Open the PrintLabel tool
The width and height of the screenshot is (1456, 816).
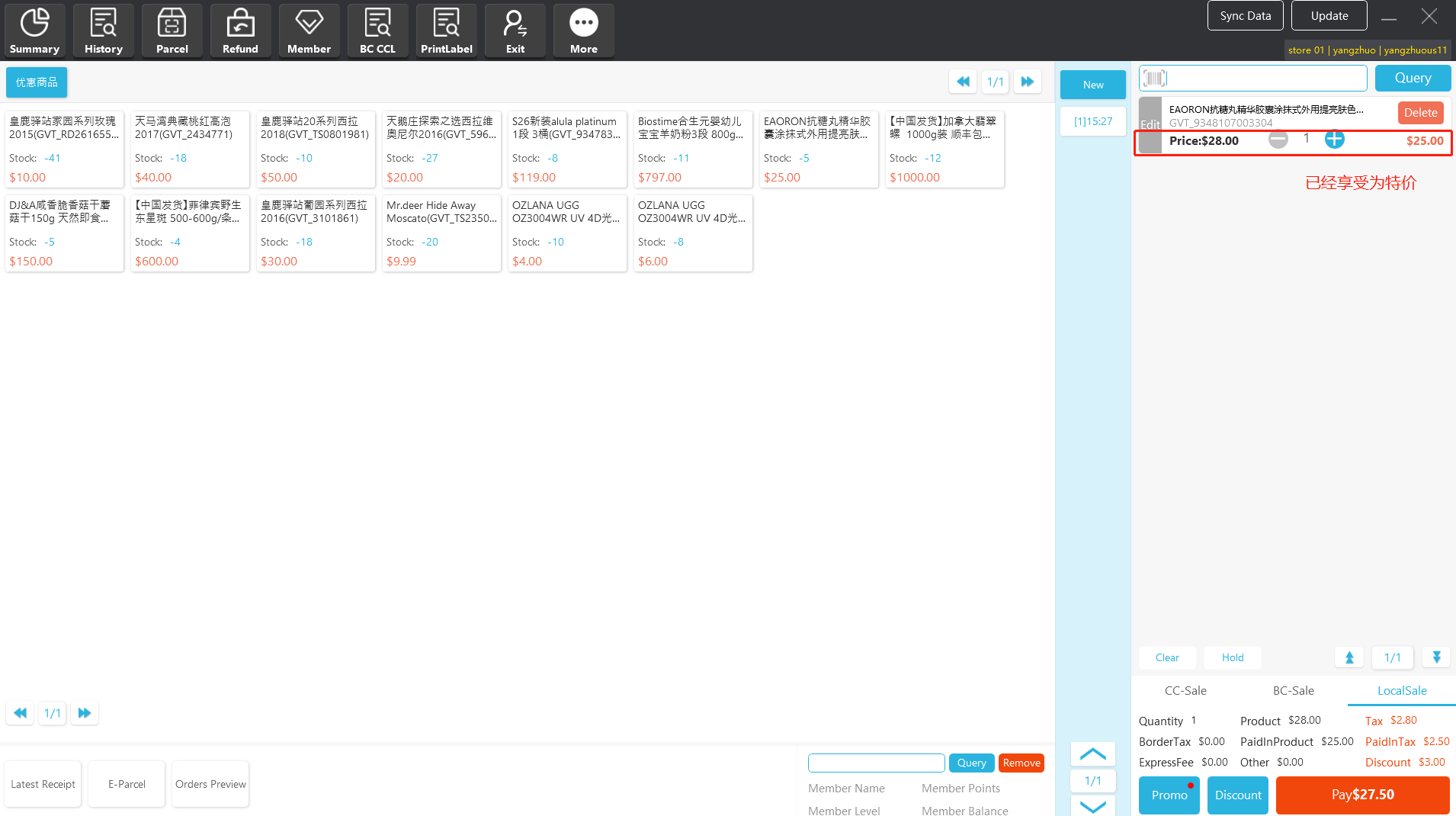pos(447,31)
